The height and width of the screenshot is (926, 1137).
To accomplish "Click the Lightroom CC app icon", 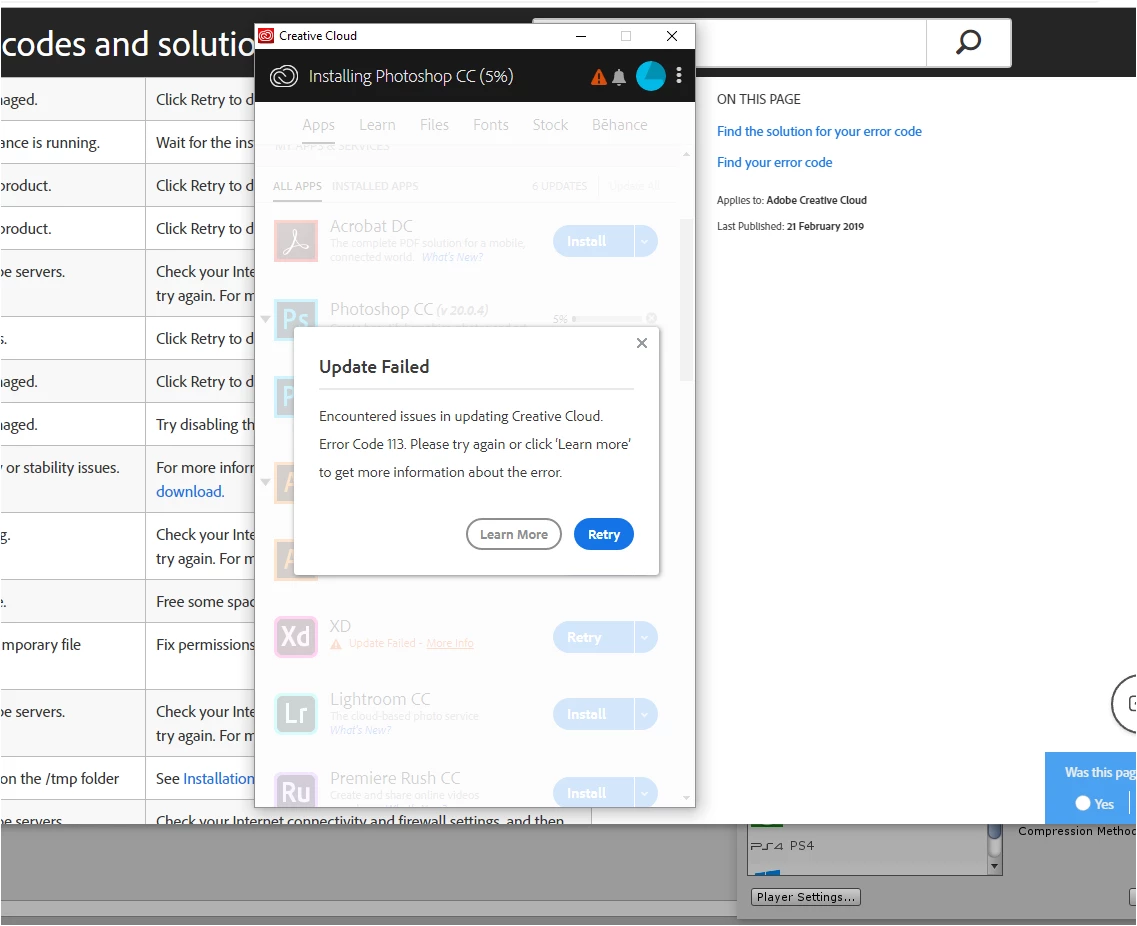I will click(296, 714).
